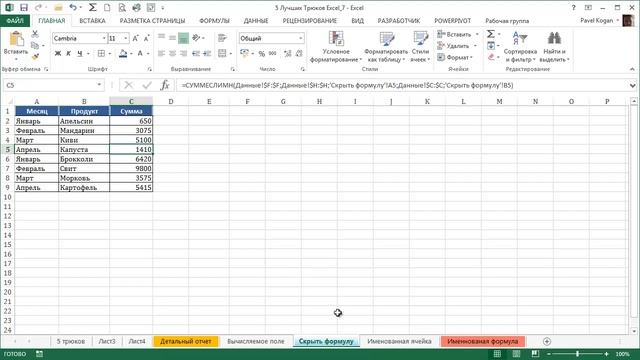Expand the formula bar
Screen dimensions: 640x360
coord(632,85)
